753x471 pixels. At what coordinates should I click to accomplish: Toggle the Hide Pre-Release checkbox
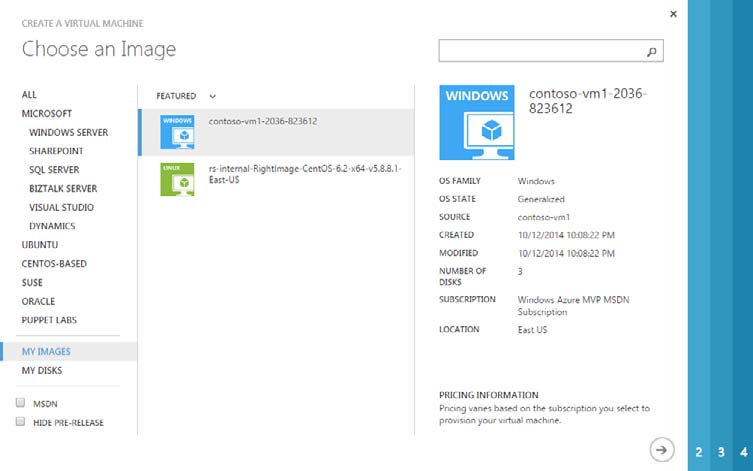tap(21, 422)
